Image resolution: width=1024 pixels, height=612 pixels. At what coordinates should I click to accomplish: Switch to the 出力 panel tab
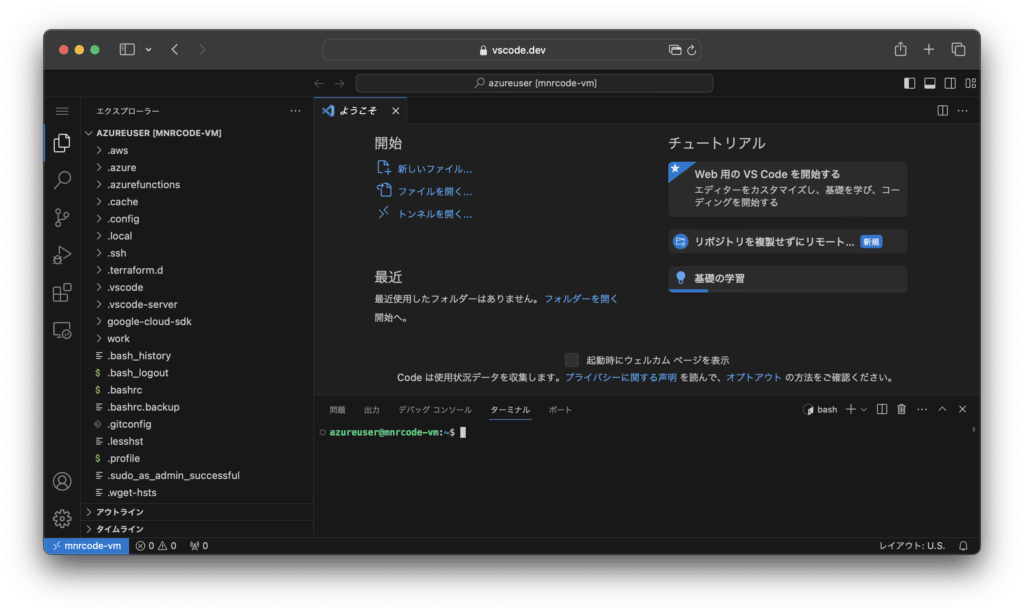pyautogui.click(x=372, y=410)
